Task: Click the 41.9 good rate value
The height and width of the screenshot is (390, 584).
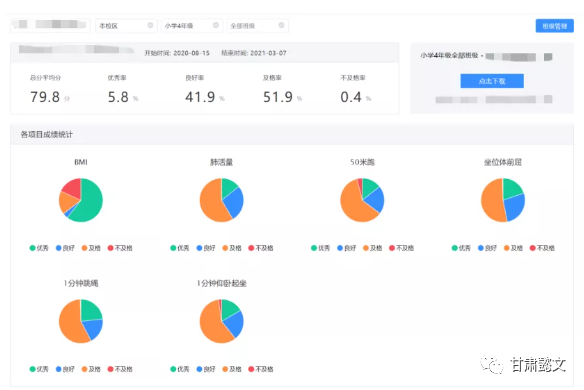Action: pyautogui.click(x=200, y=97)
